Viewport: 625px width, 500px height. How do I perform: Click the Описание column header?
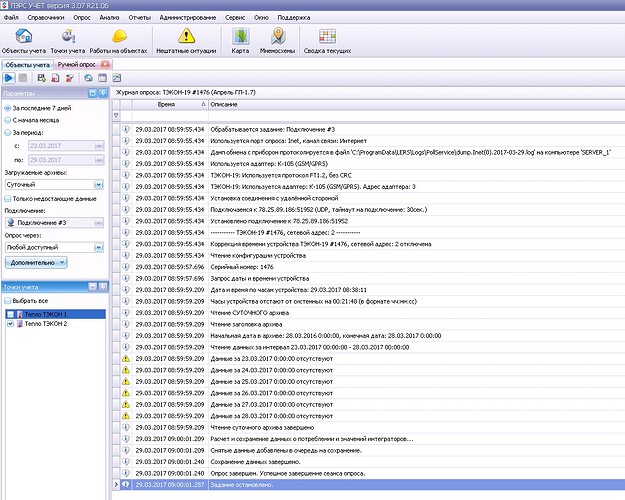pyautogui.click(x=417, y=104)
